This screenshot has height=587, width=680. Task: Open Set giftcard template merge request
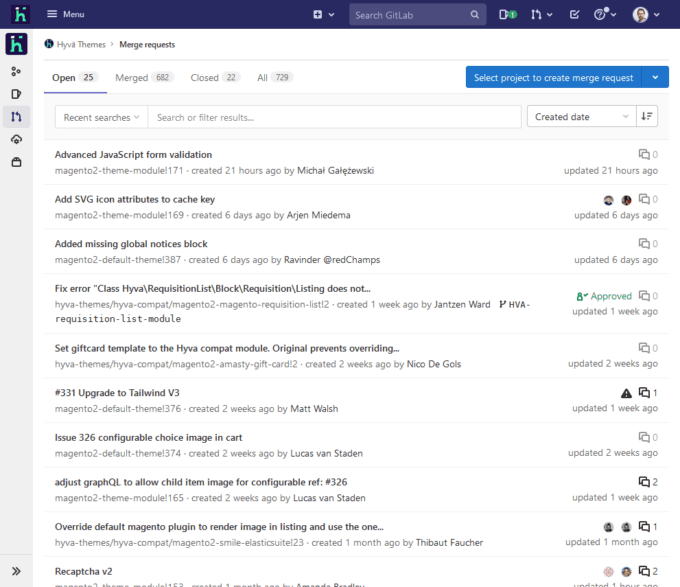click(227, 349)
